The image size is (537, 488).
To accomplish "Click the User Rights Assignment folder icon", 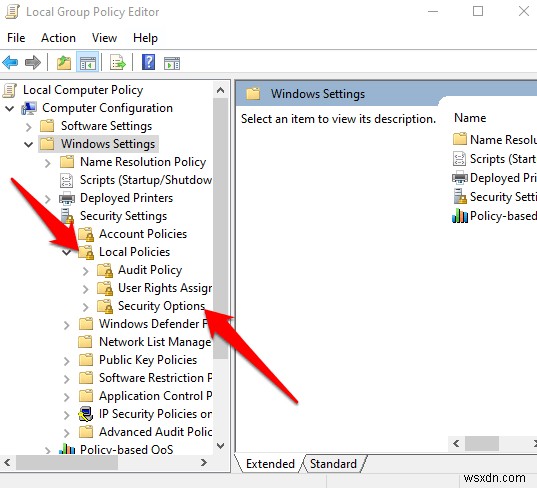I will (105, 288).
